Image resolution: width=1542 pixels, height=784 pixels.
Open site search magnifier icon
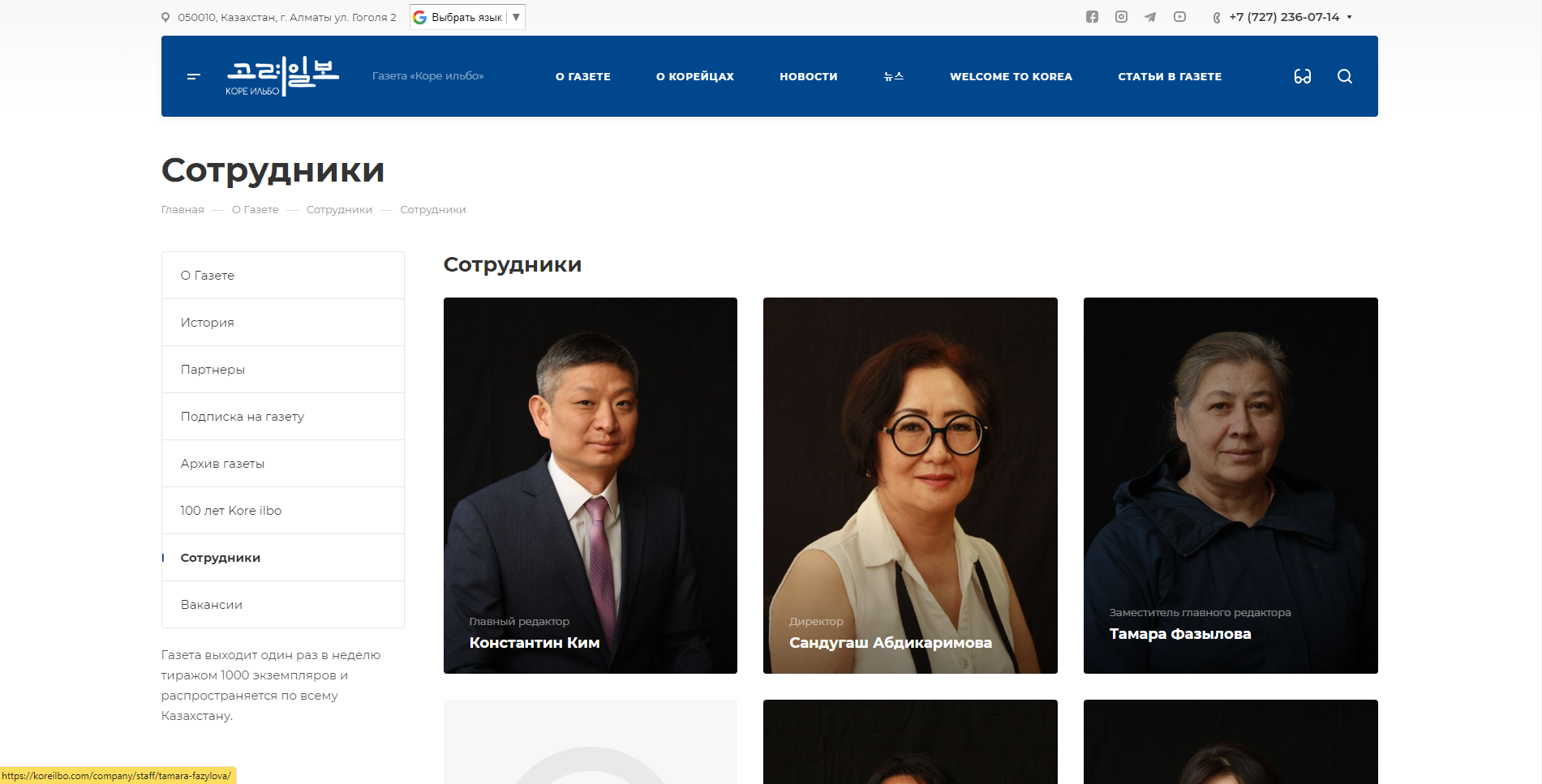point(1345,76)
